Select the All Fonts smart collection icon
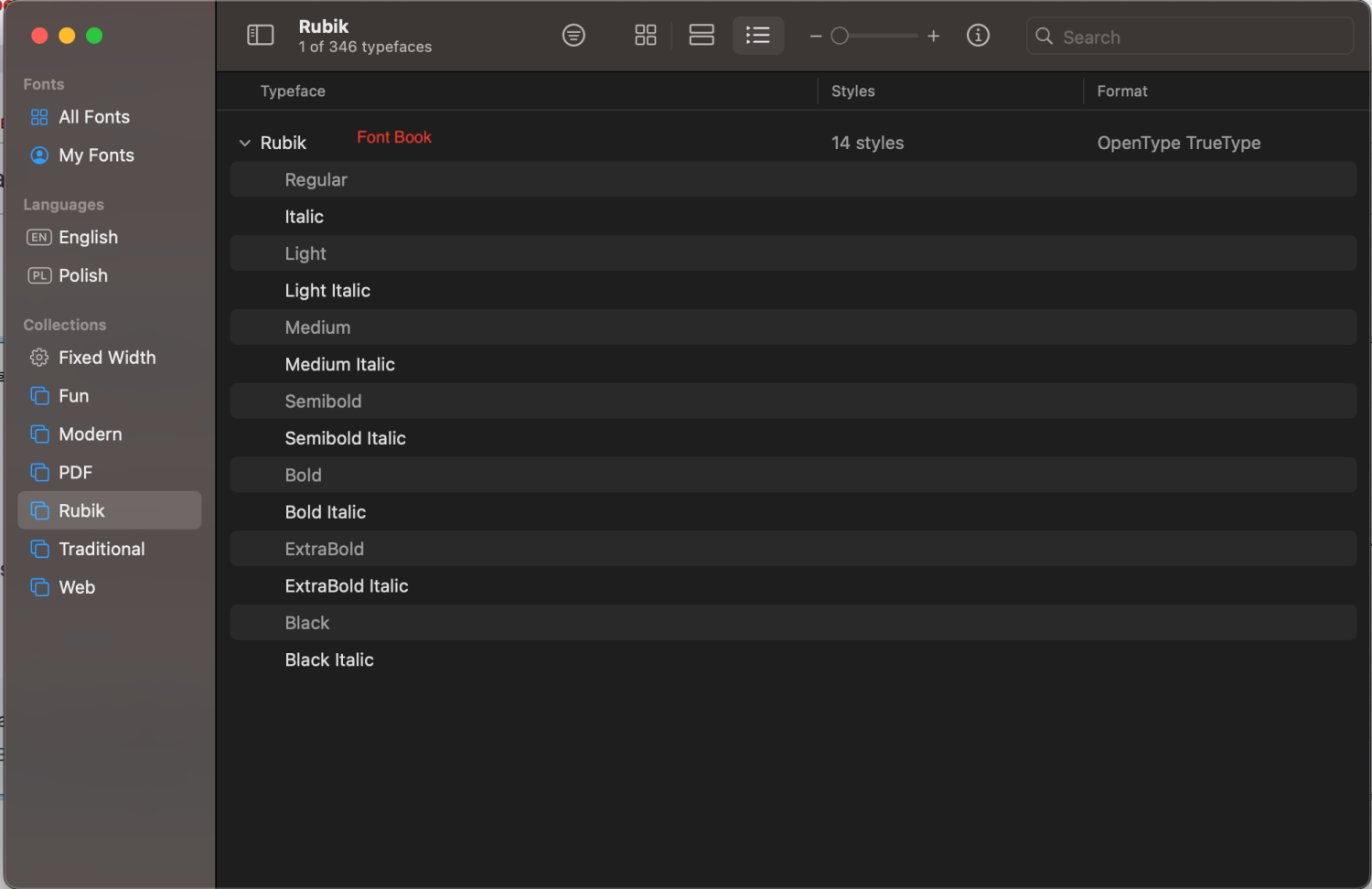Image resolution: width=1372 pixels, height=889 pixels. pos(38,117)
